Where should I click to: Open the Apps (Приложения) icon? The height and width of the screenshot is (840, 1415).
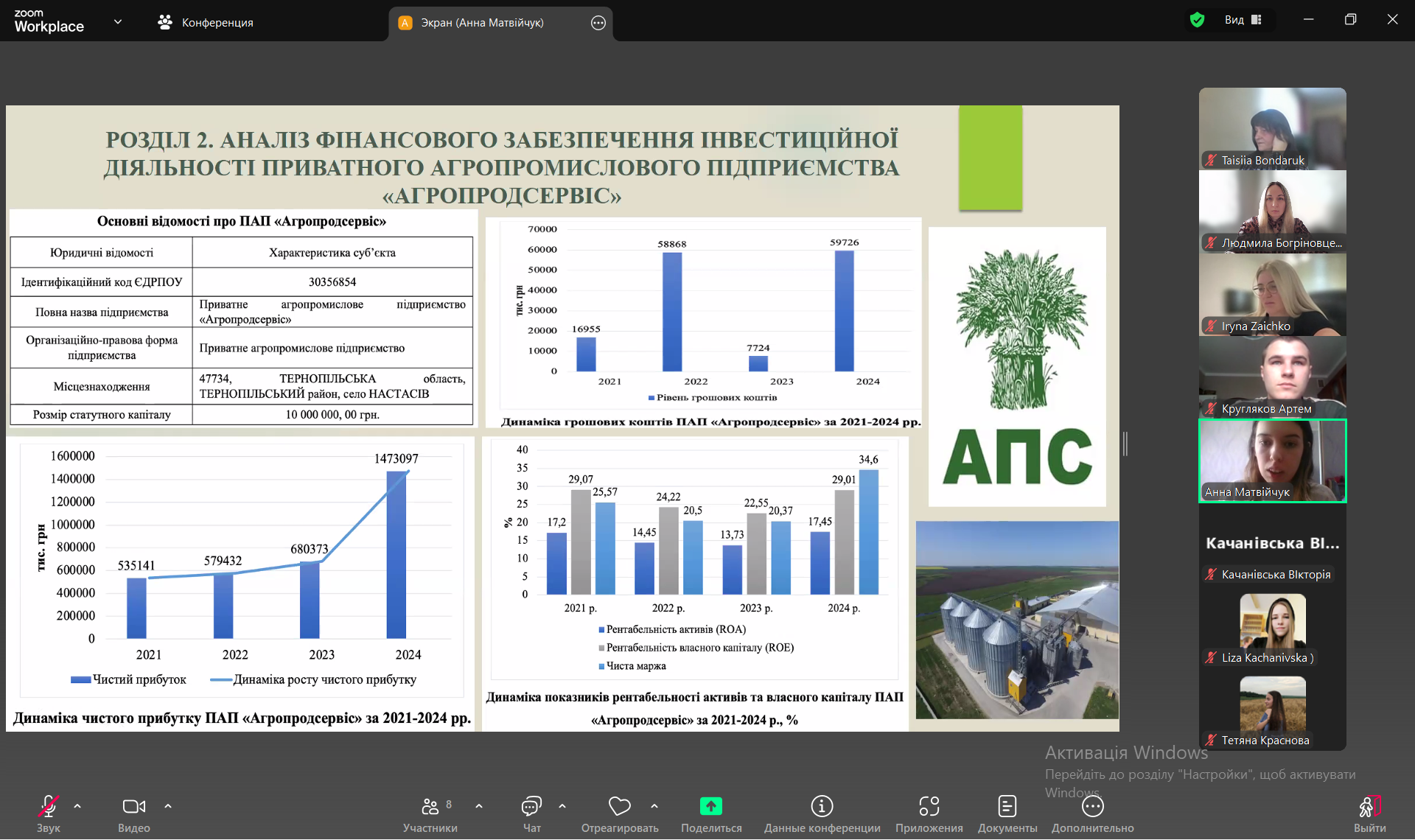tap(929, 807)
